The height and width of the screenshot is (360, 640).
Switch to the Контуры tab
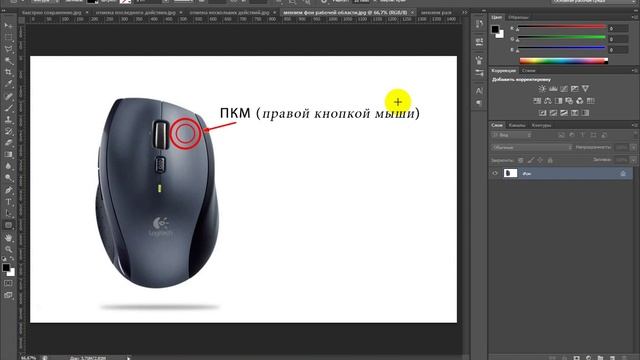point(541,125)
